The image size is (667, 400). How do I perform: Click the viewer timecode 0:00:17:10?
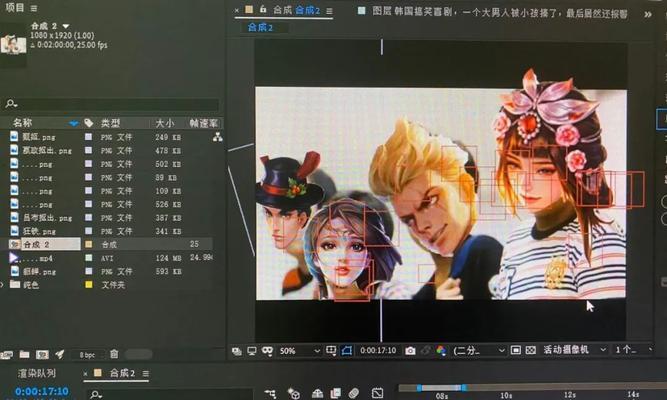click(x=378, y=350)
